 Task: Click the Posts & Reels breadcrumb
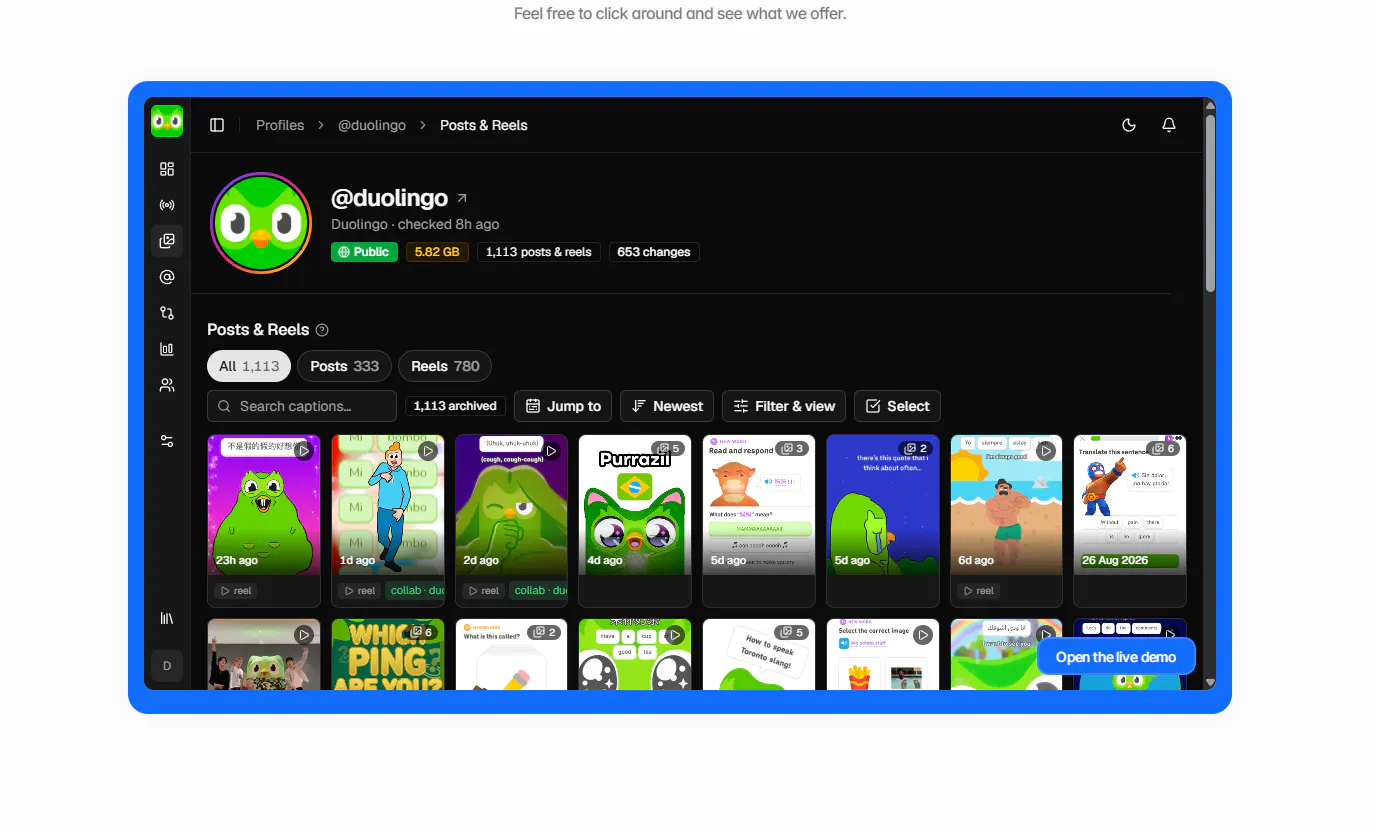tap(484, 125)
